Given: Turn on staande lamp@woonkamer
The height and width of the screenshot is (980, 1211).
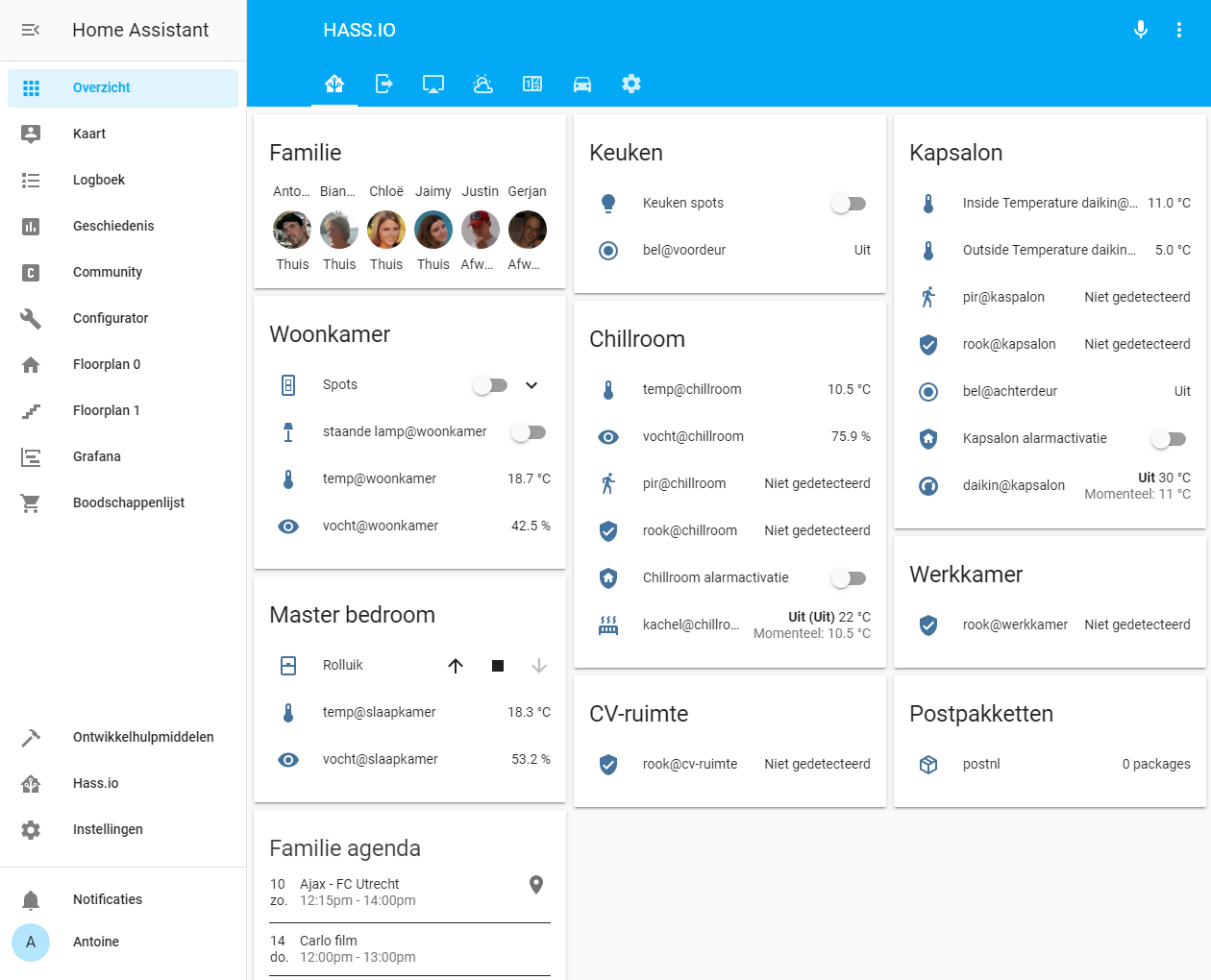Looking at the screenshot, I should [x=529, y=431].
